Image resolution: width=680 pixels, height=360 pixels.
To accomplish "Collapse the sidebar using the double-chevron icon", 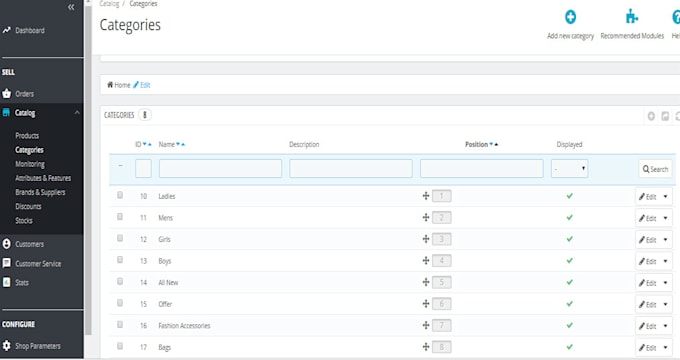I will click(71, 7).
